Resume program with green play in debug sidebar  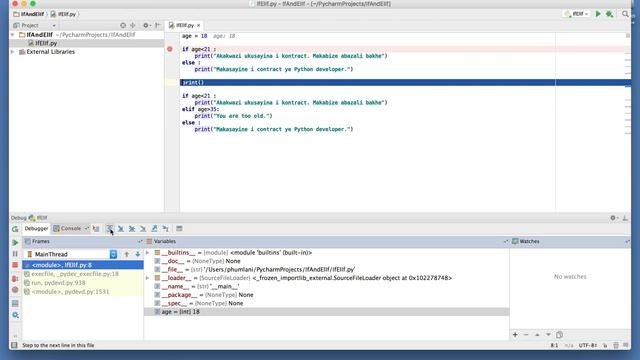pos(15,242)
